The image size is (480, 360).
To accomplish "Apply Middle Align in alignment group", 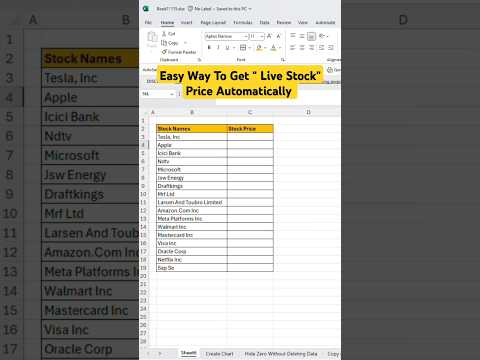I will [302, 36].
